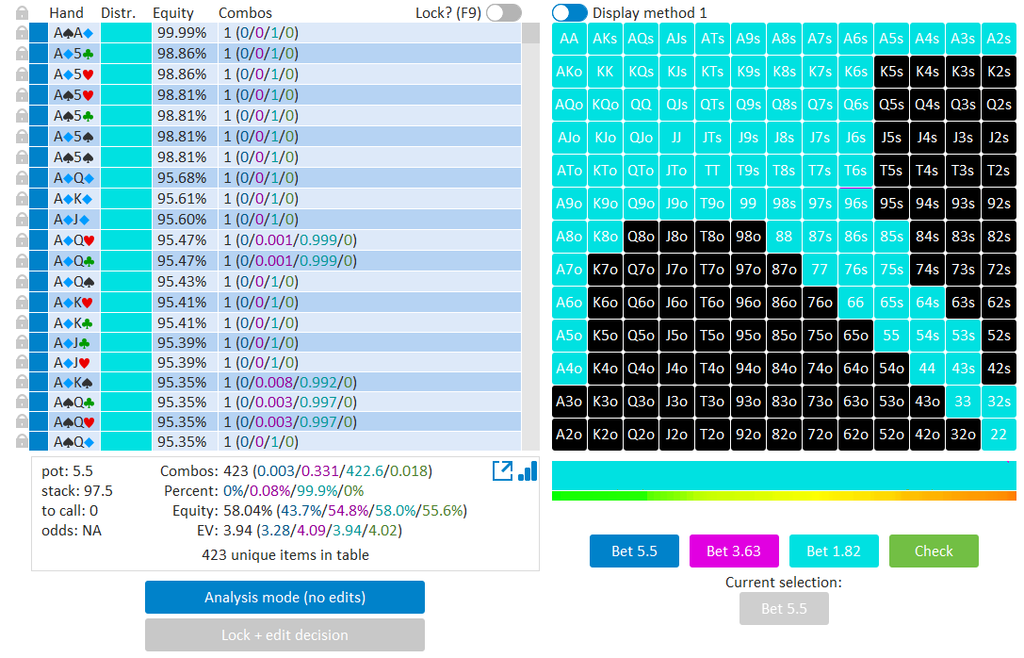Select the AKs cell in range grid
The image size is (1024, 658).
click(x=605, y=39)
